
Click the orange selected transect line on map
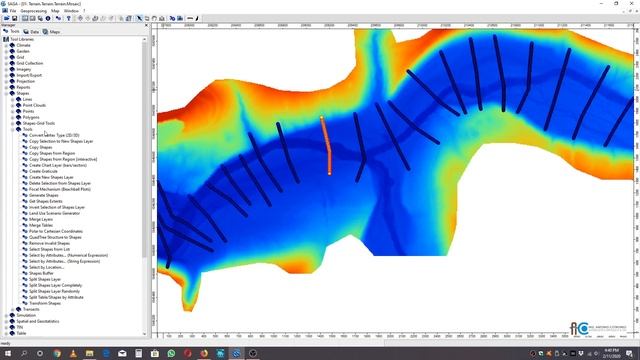(x=328, y=147)
